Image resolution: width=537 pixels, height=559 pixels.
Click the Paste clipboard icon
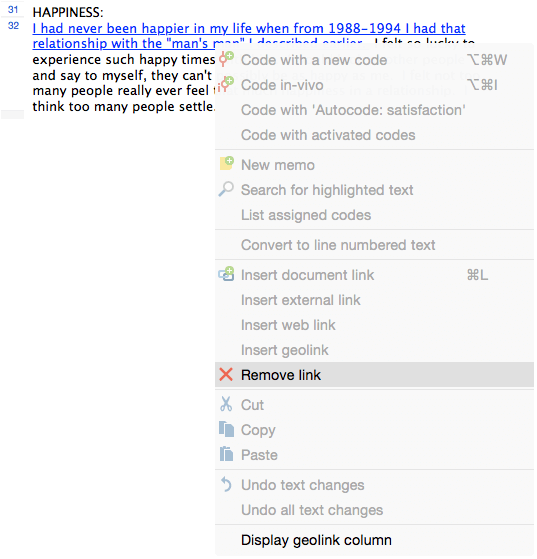coord(226,454)
